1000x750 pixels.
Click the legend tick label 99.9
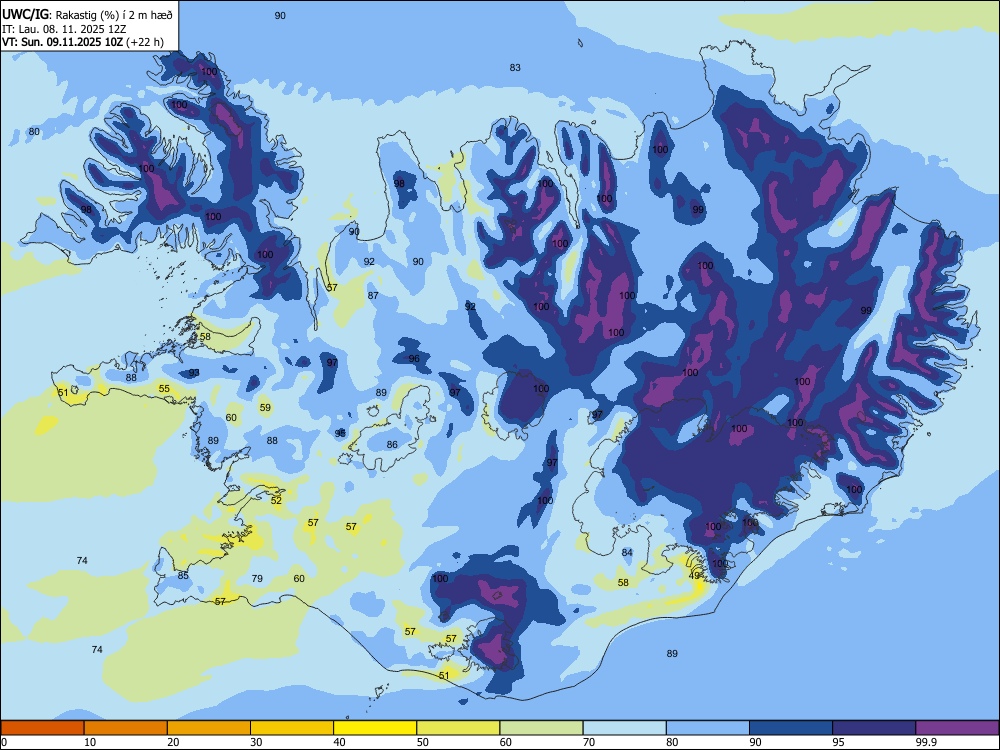tap(926, 742)
